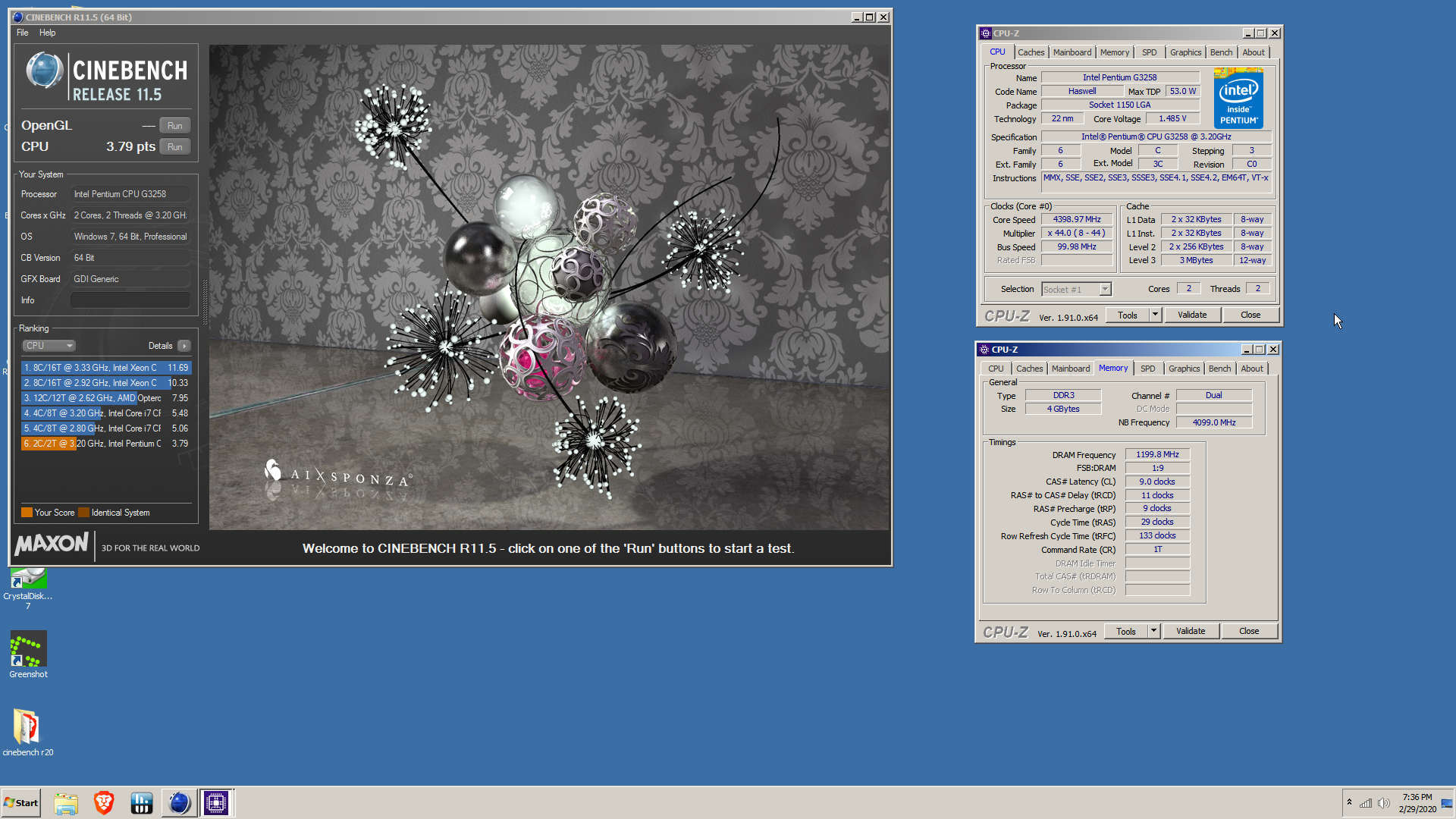
Task: Switch to Bench tab in top CPU-Z
Action: (x=1221, y=52)
